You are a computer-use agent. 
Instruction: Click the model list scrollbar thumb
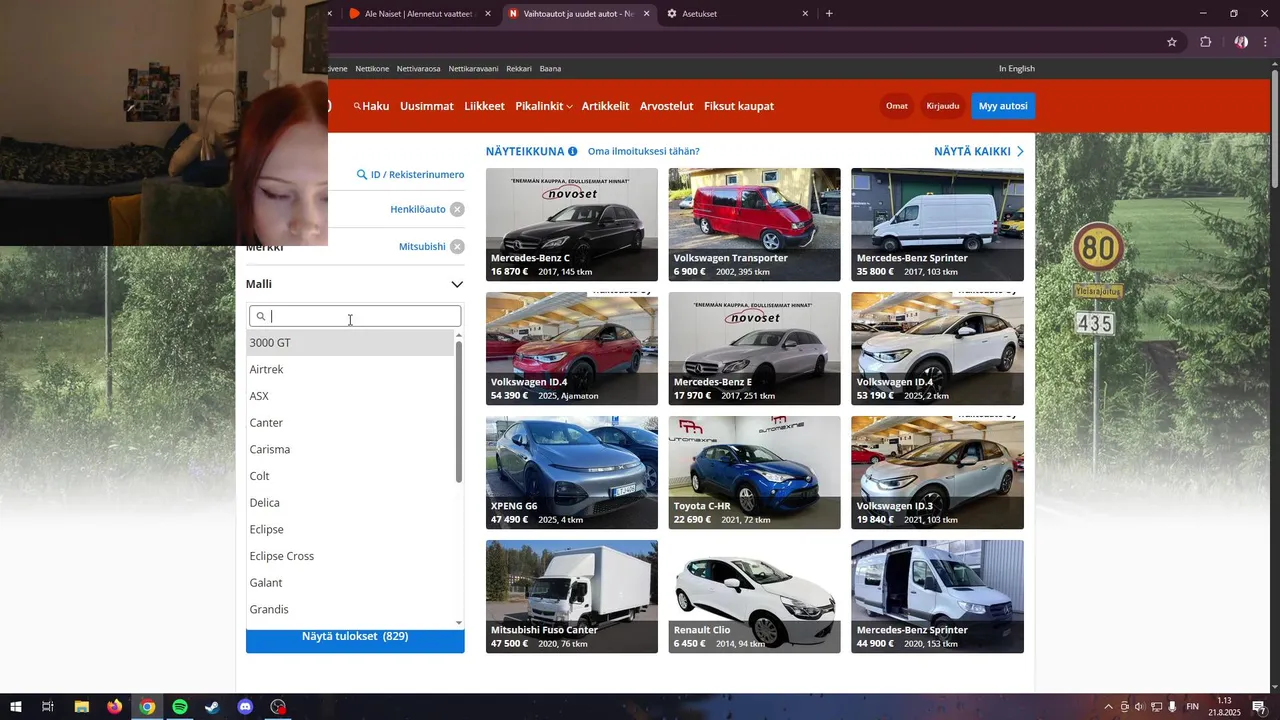tap(459, 412)
